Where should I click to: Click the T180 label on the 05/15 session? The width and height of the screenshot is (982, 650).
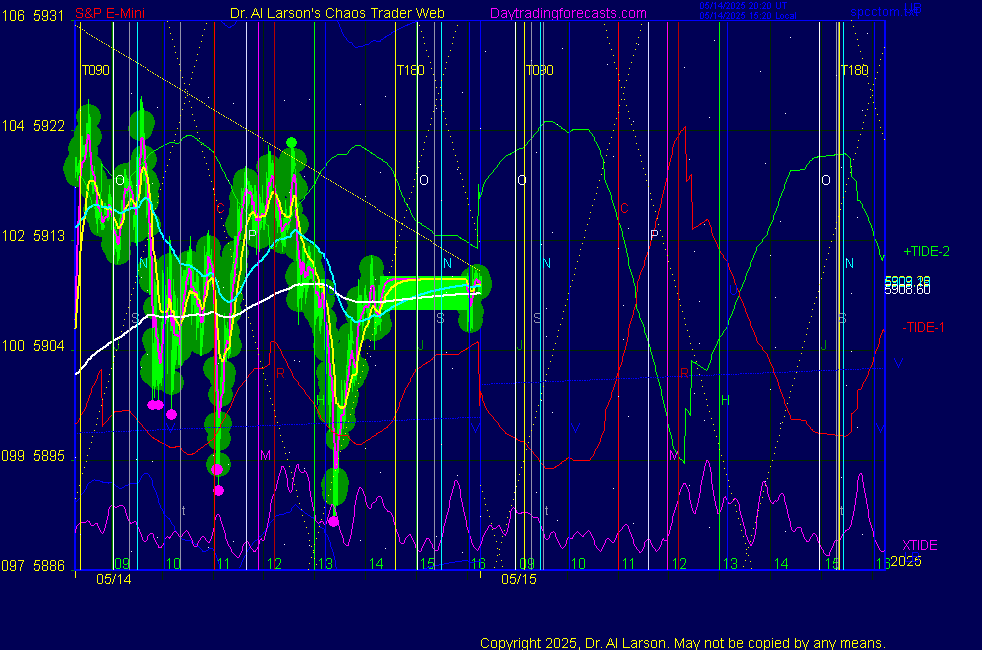(854, 70)
